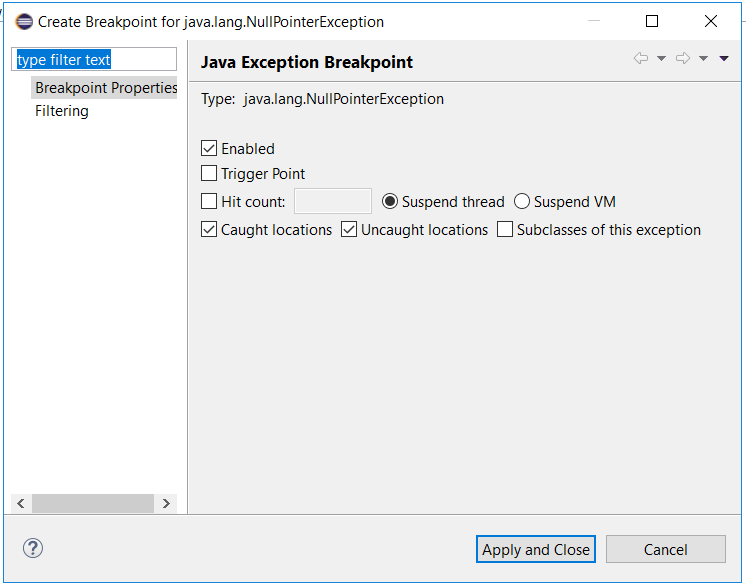The image size is (746, 584).
Task: Click the forward navigation arrow icon
Action: click(x=683, y=59)
